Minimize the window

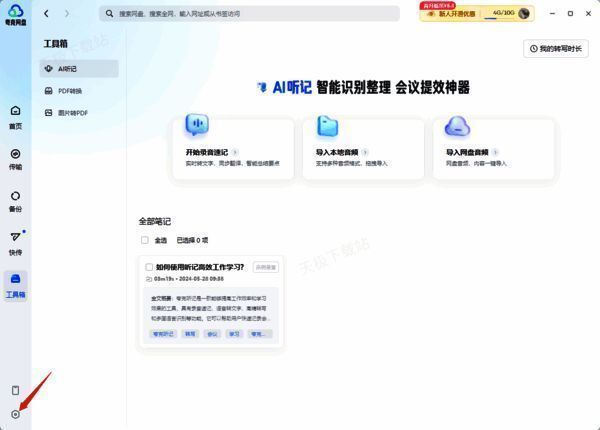[552, 13]
